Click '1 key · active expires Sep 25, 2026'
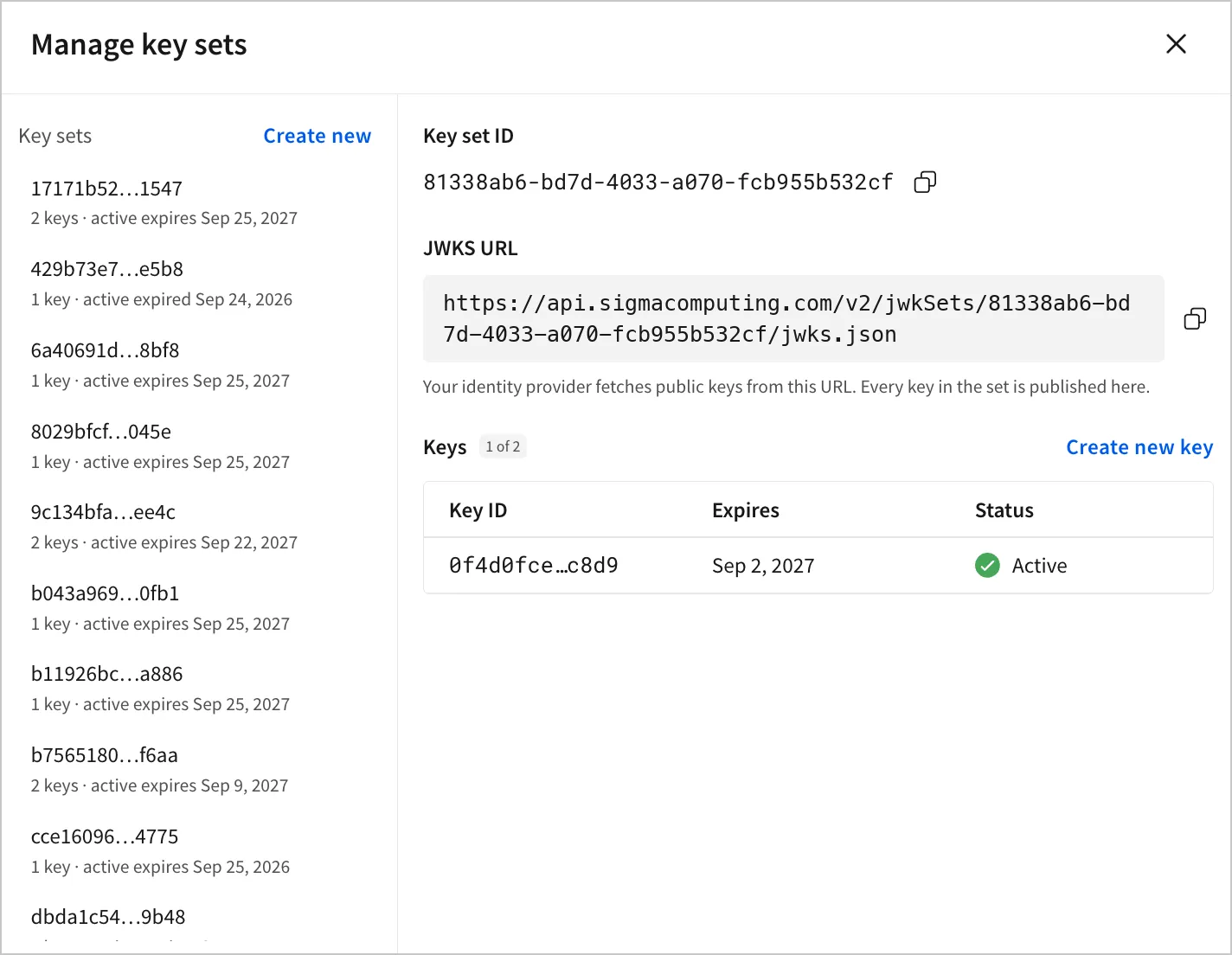1232x955 pixels. (161, 867)
